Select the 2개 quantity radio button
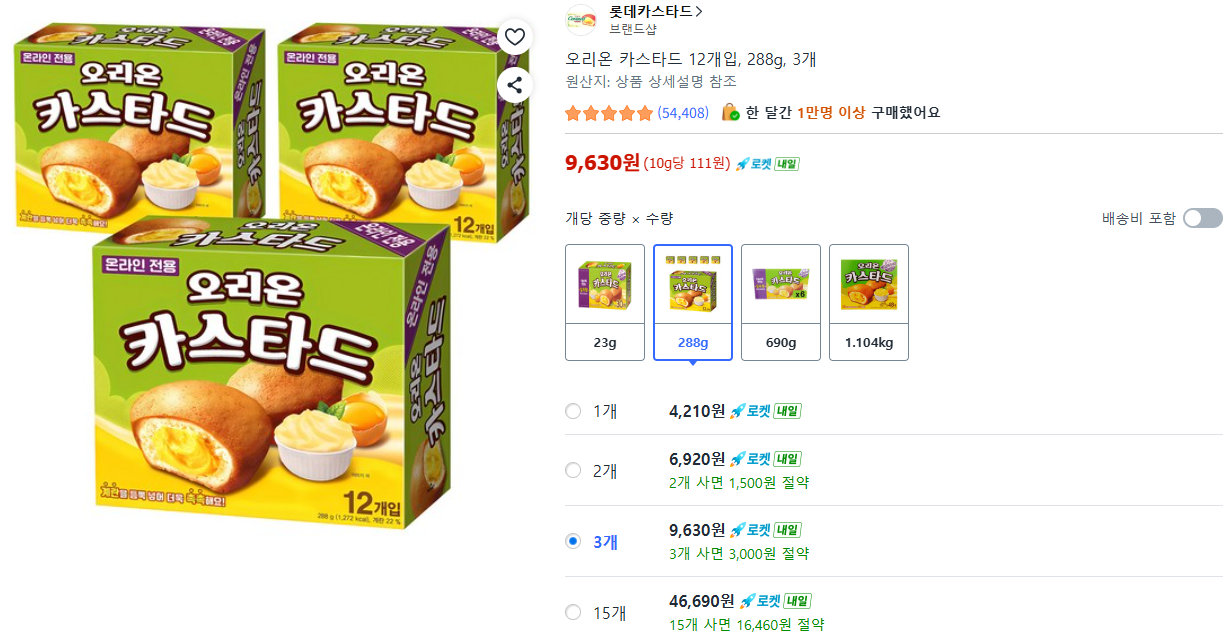 pyautogui.click(x=573, y=470)
